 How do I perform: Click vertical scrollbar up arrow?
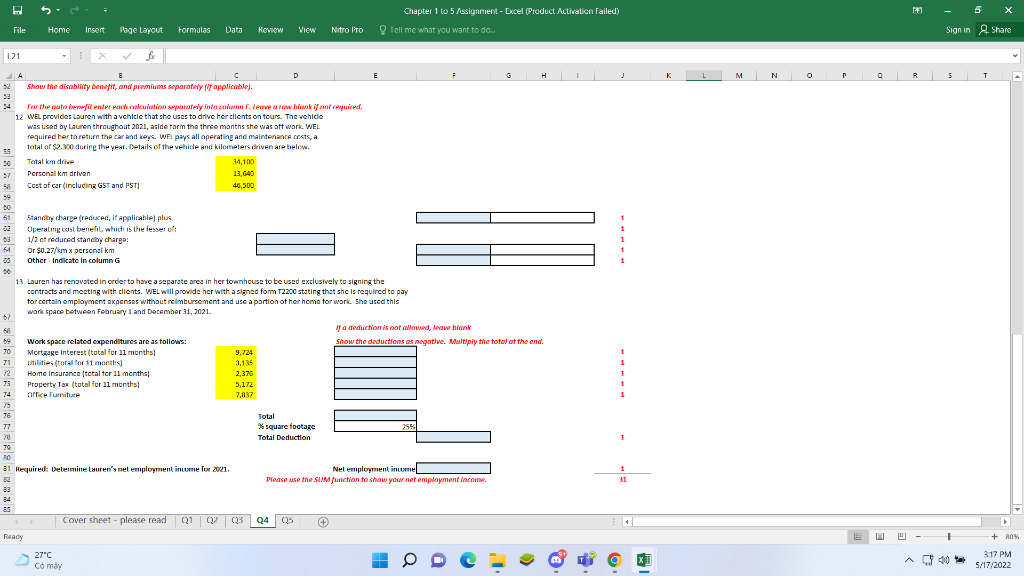tap(1017, 76)
